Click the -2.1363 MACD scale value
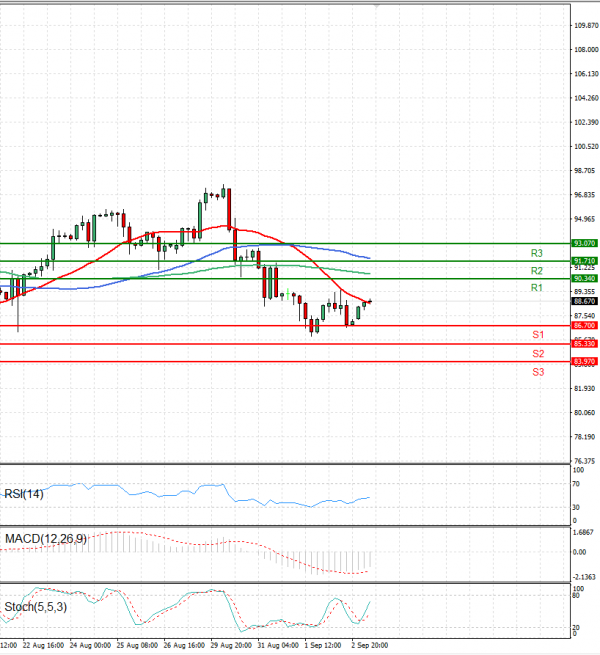This screenshot has width=600, height=655. (x=584, y=577)
